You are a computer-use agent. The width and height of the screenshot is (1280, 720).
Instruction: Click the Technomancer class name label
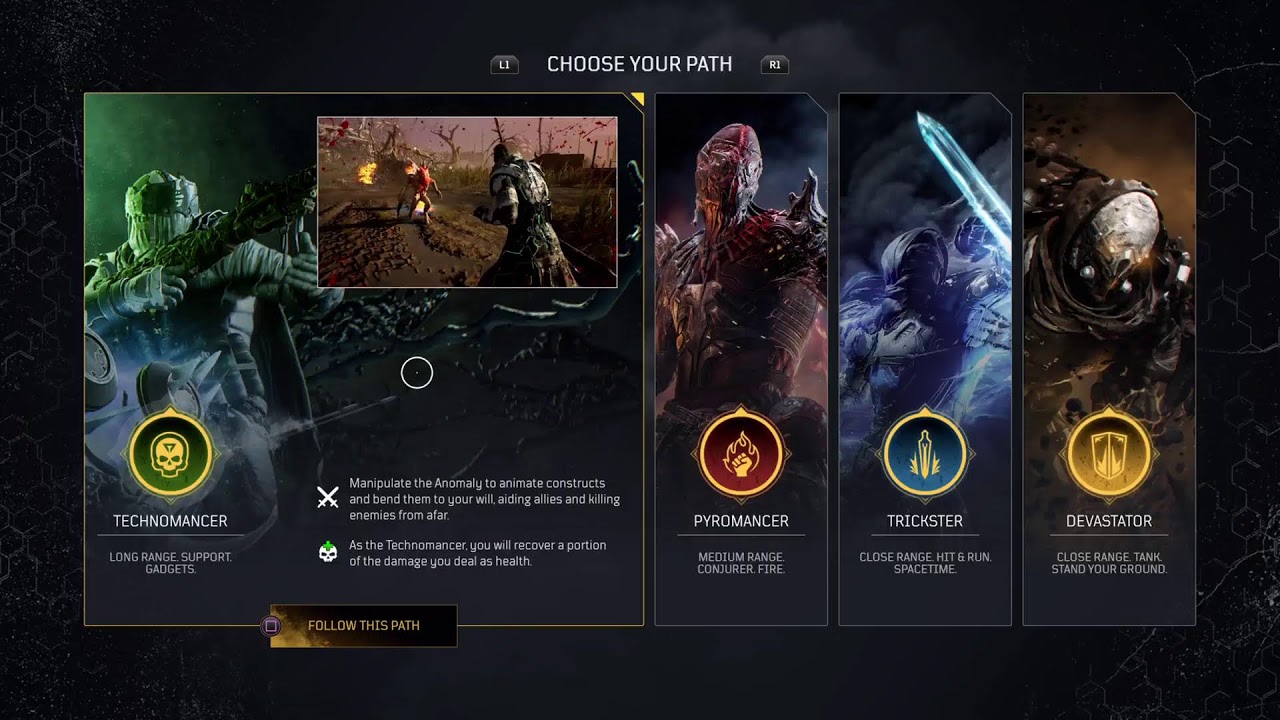170,521
